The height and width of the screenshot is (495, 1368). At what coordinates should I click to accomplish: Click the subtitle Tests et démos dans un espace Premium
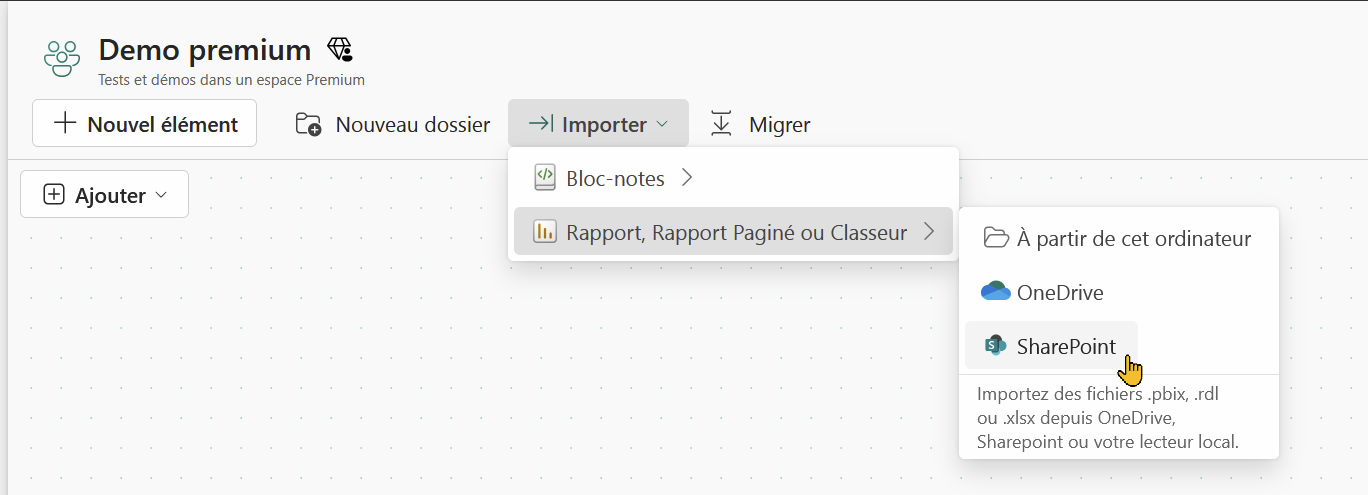pos(232,79)
